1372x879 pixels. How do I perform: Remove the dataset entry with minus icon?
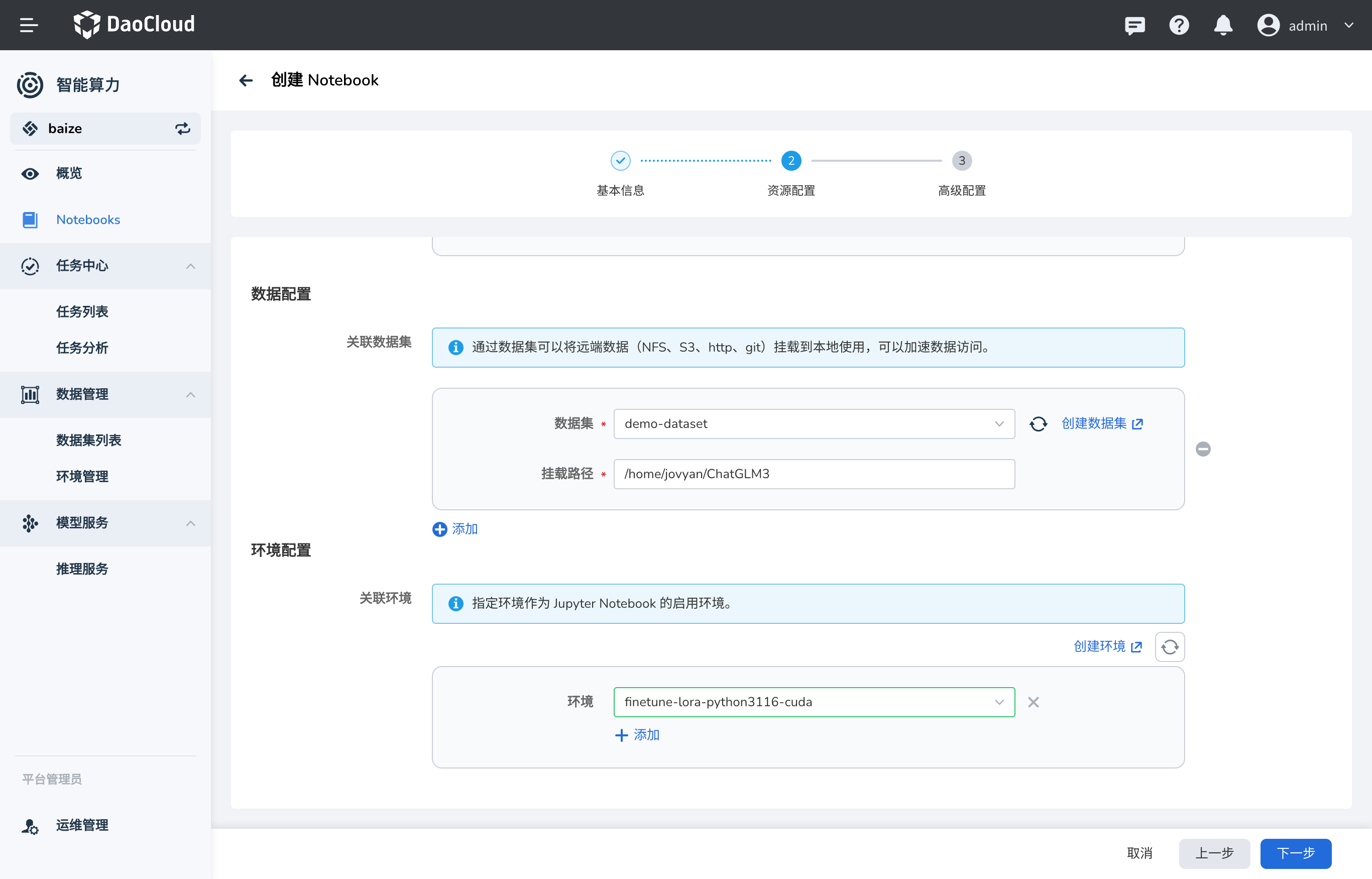(x=1203, y=449)
